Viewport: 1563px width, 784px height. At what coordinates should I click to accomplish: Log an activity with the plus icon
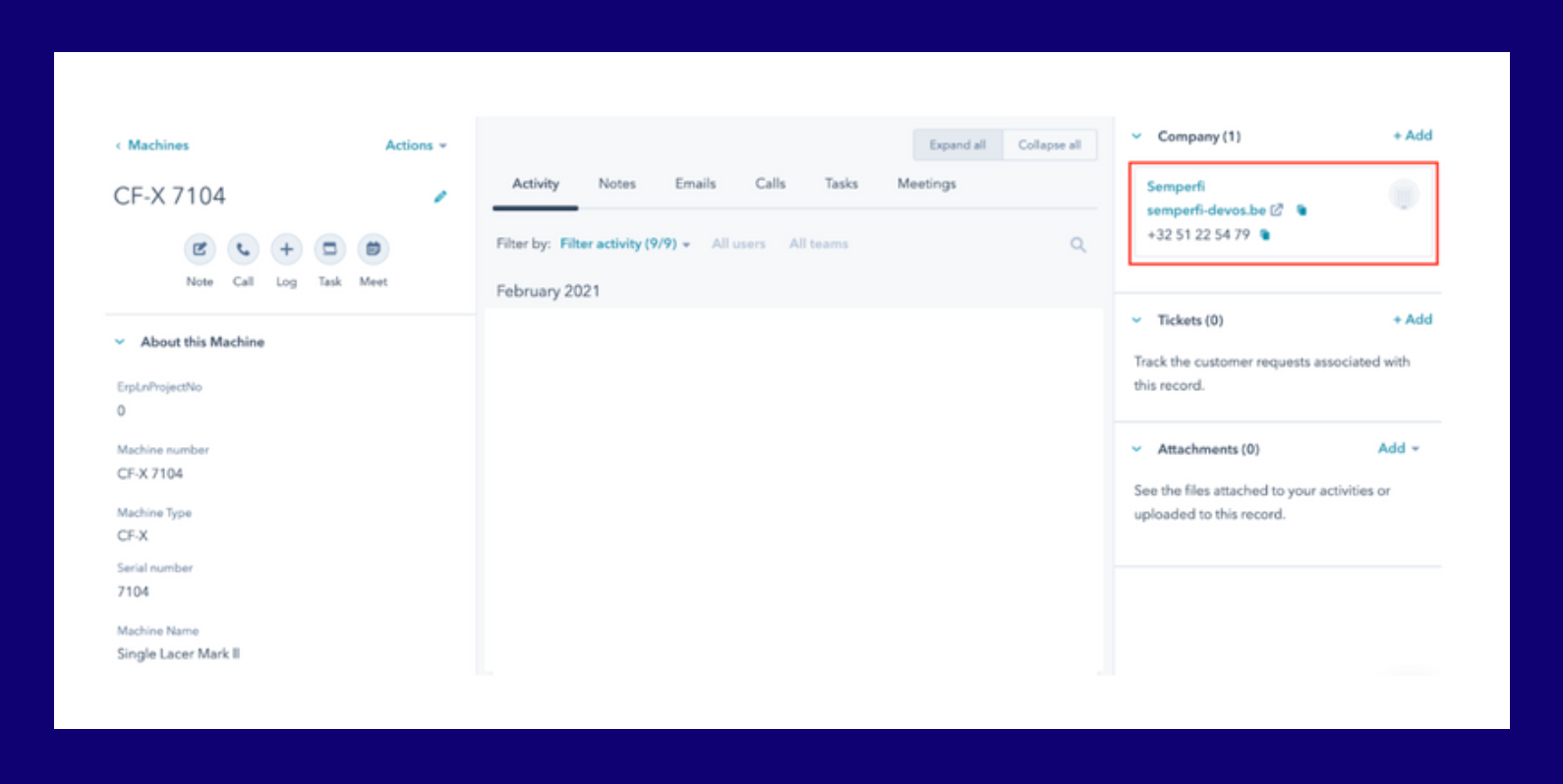286,249
